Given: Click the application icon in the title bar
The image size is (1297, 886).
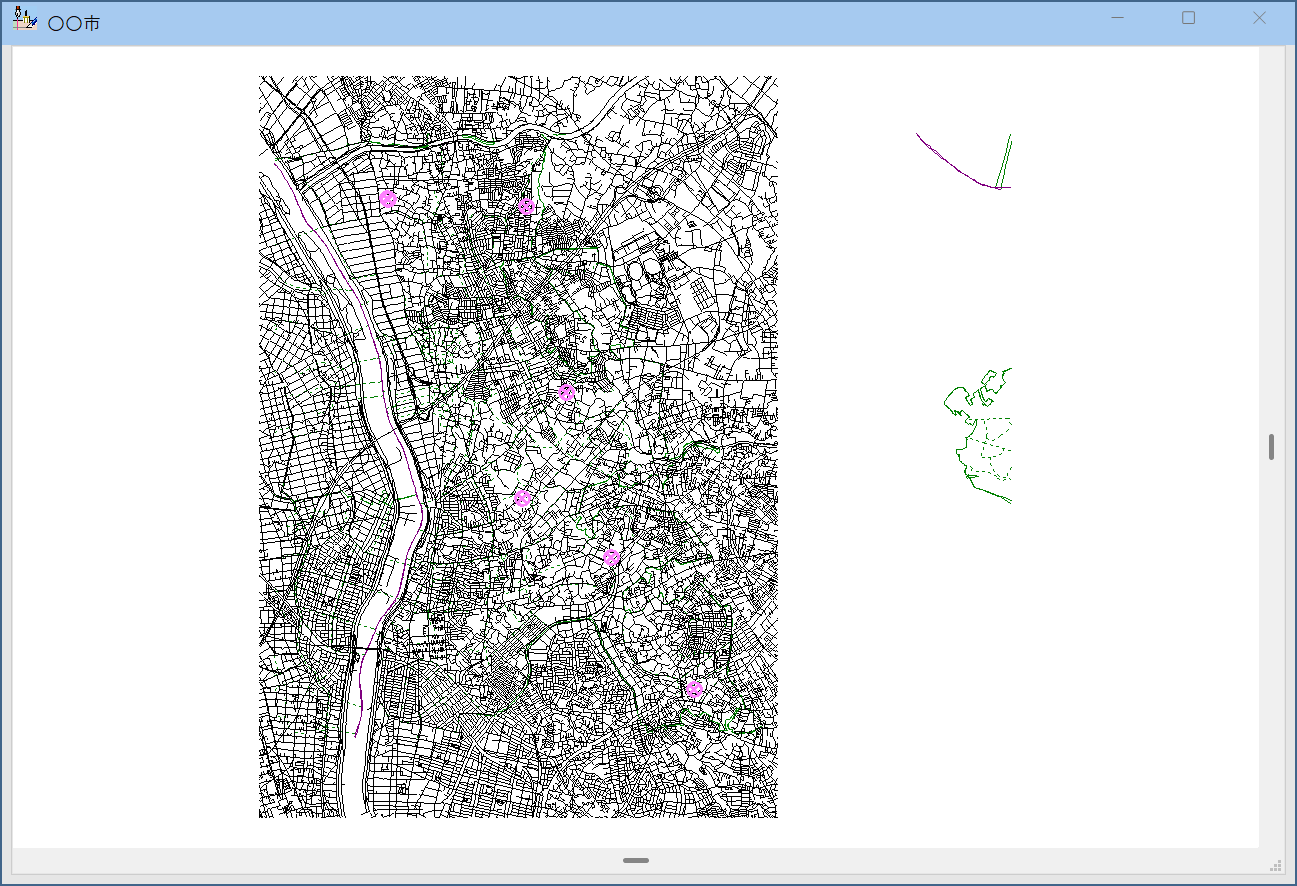Looking at the screenshot, I should click(x=24, y=19).
